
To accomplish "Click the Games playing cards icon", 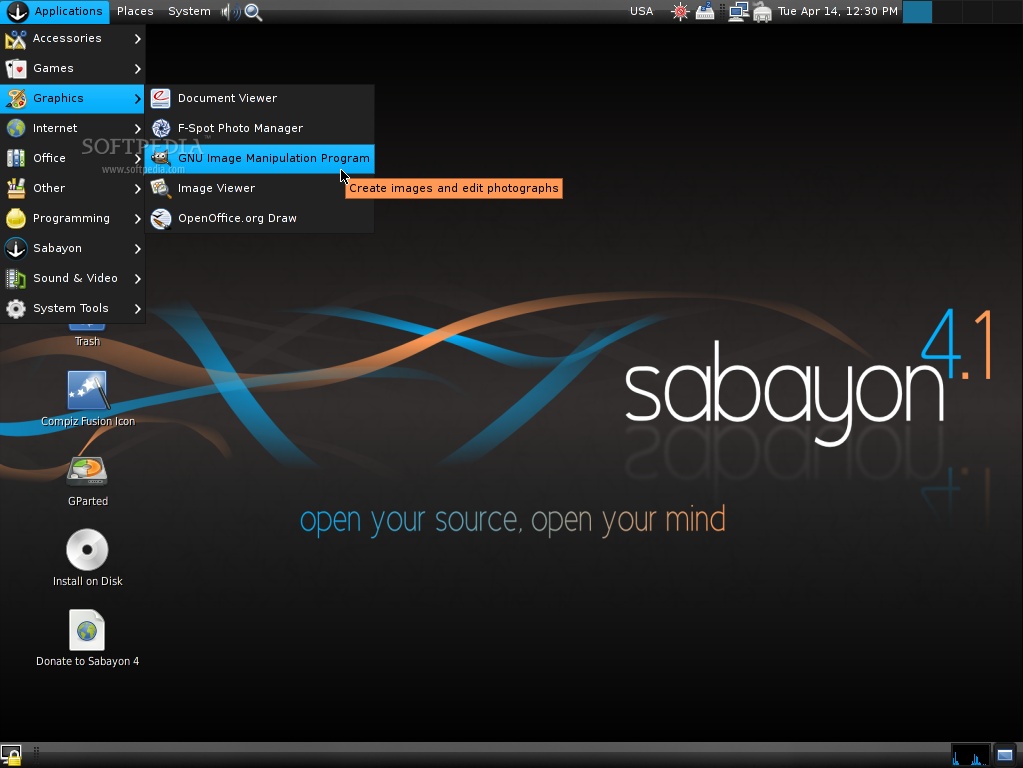I will pyautogui.click(x=16, y=69).
